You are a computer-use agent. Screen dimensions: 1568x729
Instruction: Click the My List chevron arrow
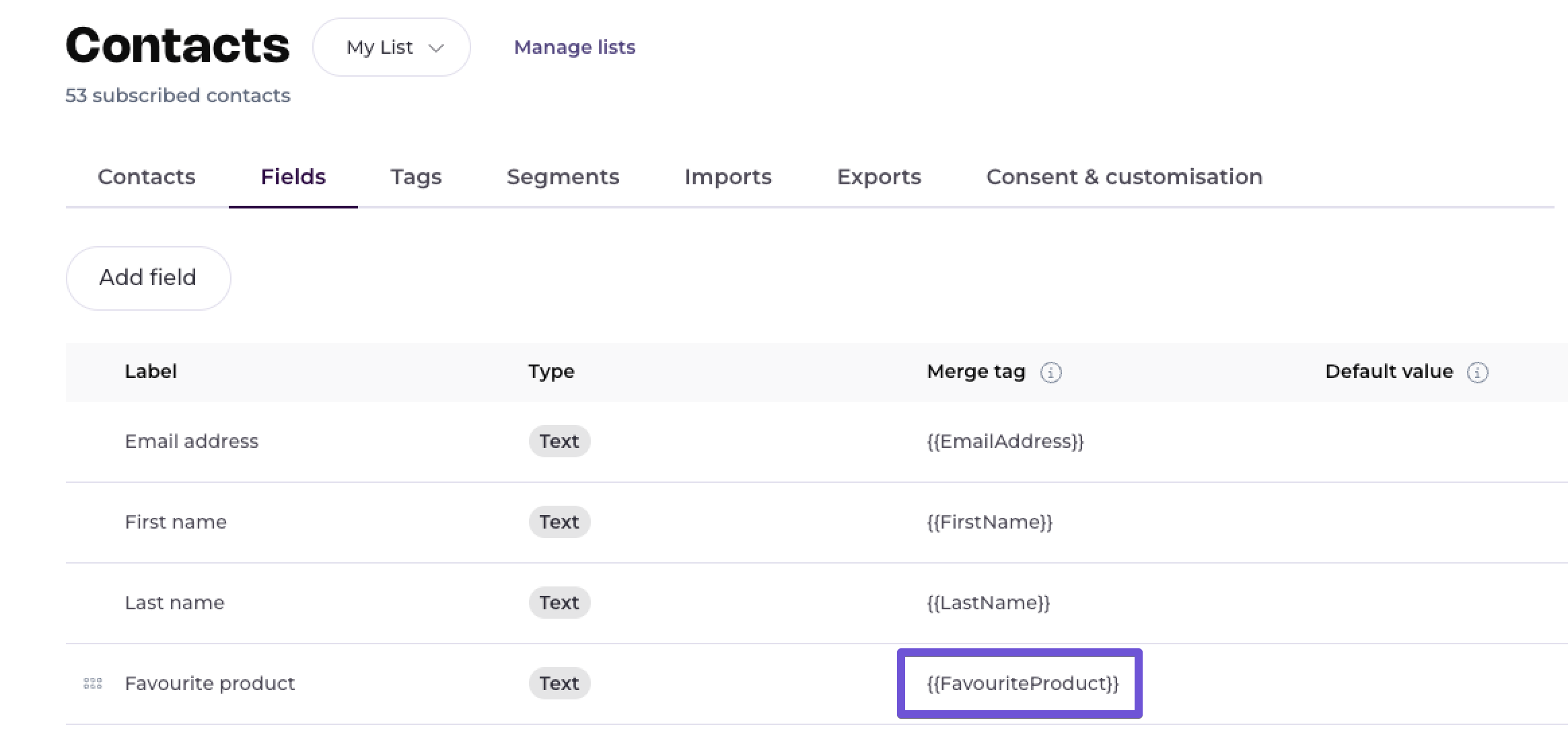[x=436, y=48]
